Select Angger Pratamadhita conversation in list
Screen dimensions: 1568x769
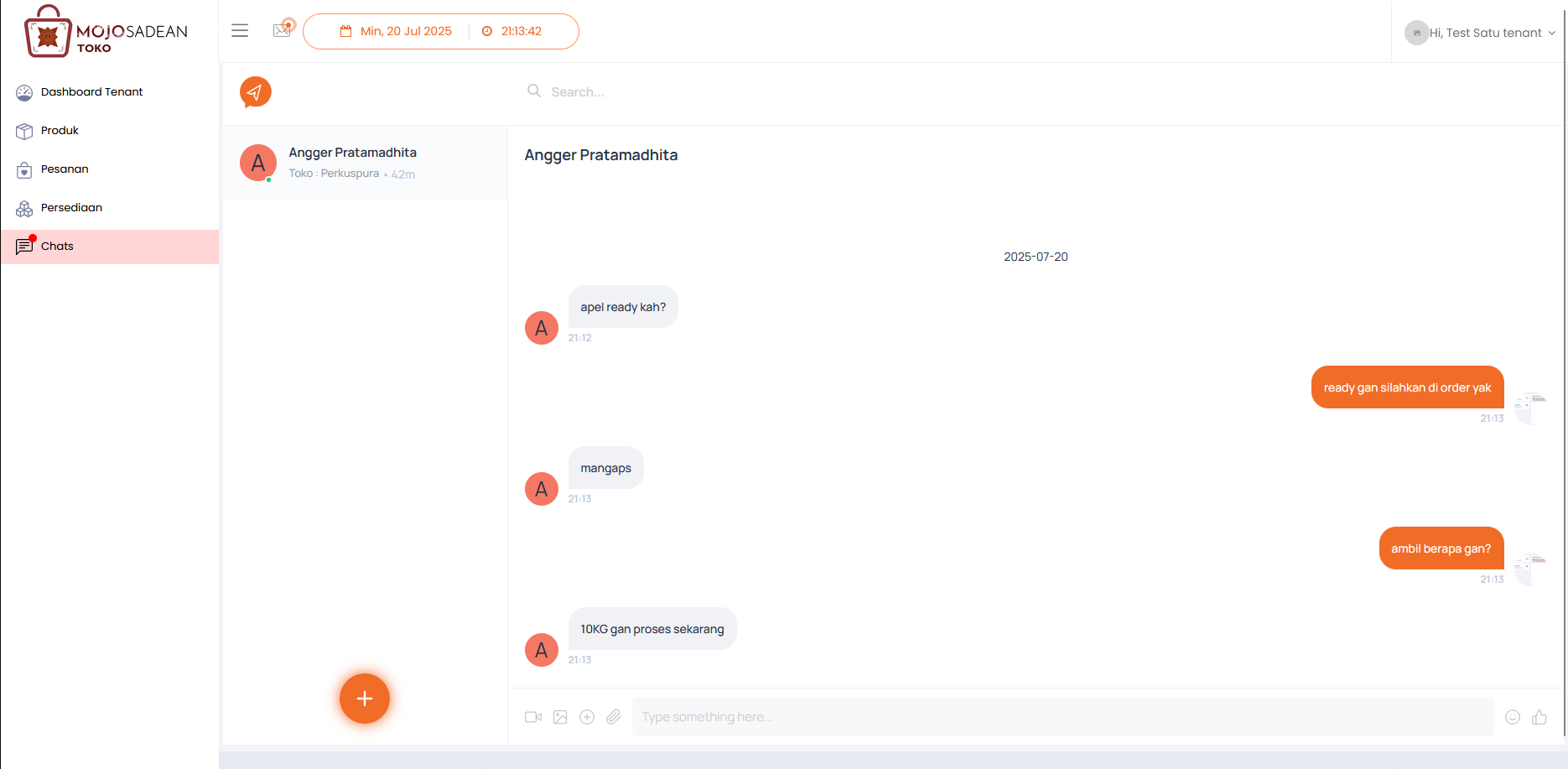tap(365, 163)
